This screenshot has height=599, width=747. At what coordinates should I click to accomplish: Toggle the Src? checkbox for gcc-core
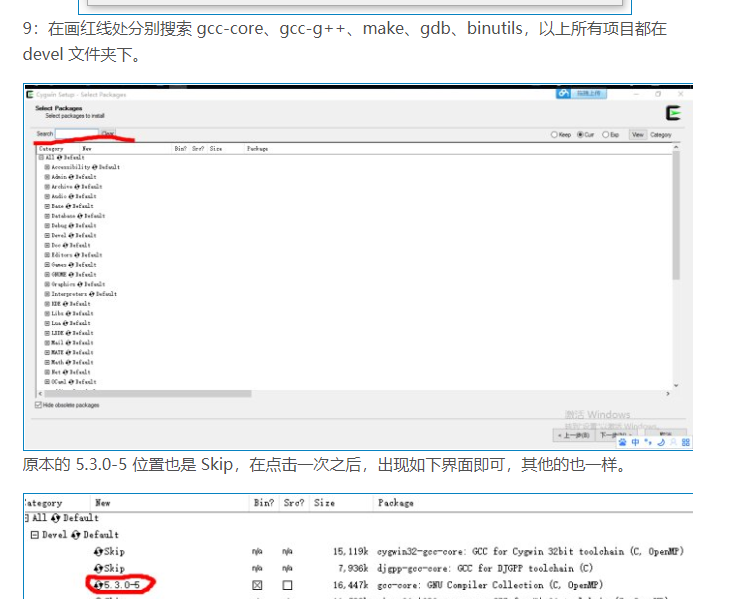tap(287, 585)
